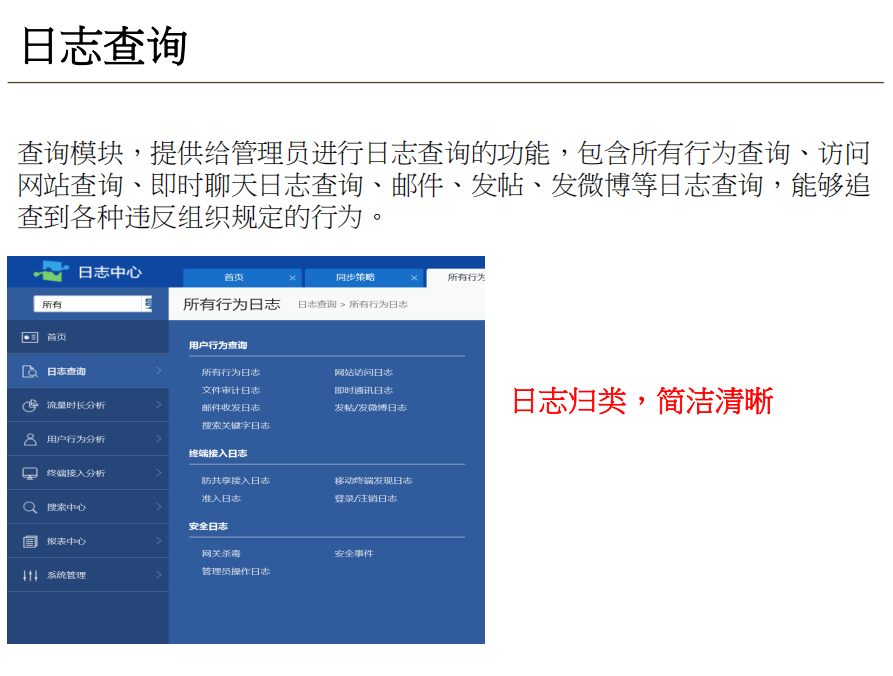Screen dimensions: 893x676
Task: Open the 移动终端发现日志 link
Action: [373, 481]
